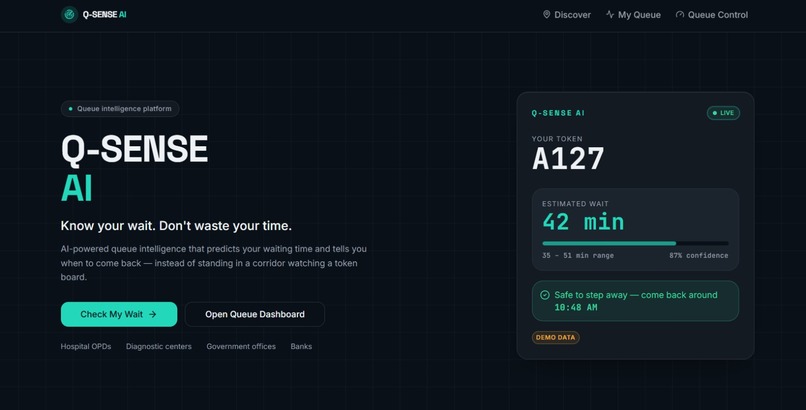Click the Q-SENSE AI card header label
Screen dimensions: 806x410
tap(558, 113)
